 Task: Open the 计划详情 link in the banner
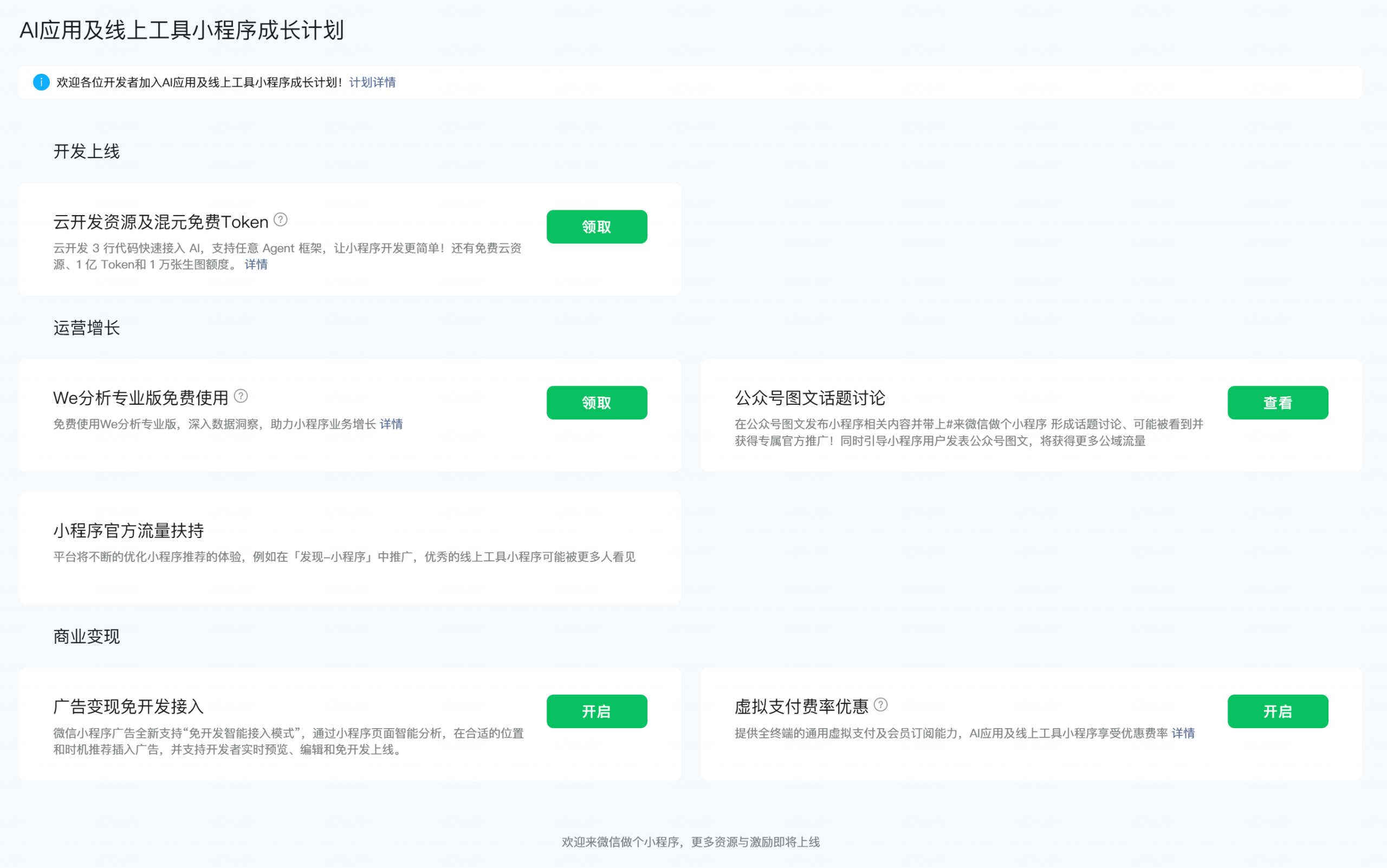373,82
